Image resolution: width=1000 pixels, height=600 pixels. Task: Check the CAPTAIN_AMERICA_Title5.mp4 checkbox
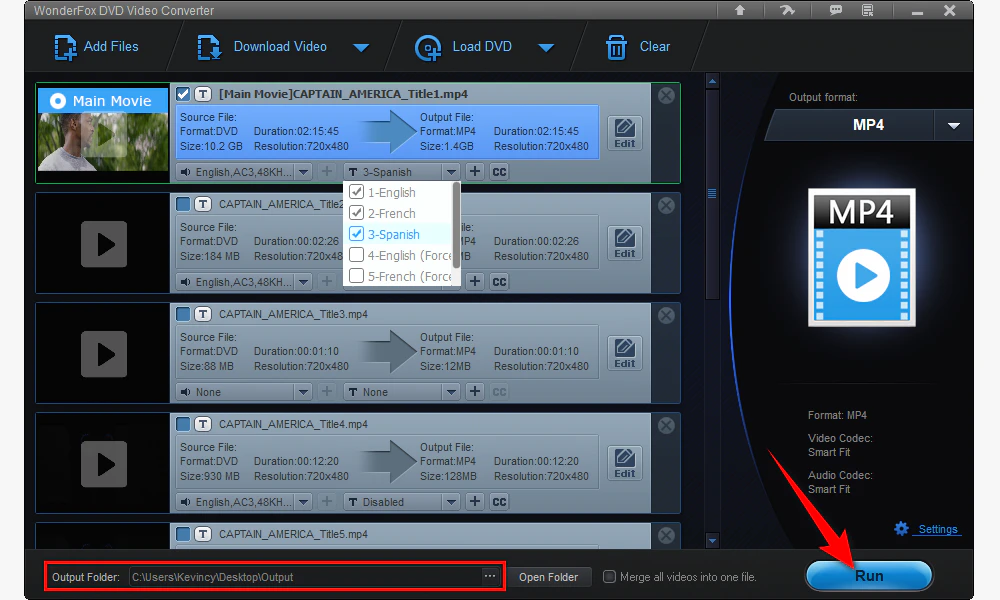click(x=183, y=534)
